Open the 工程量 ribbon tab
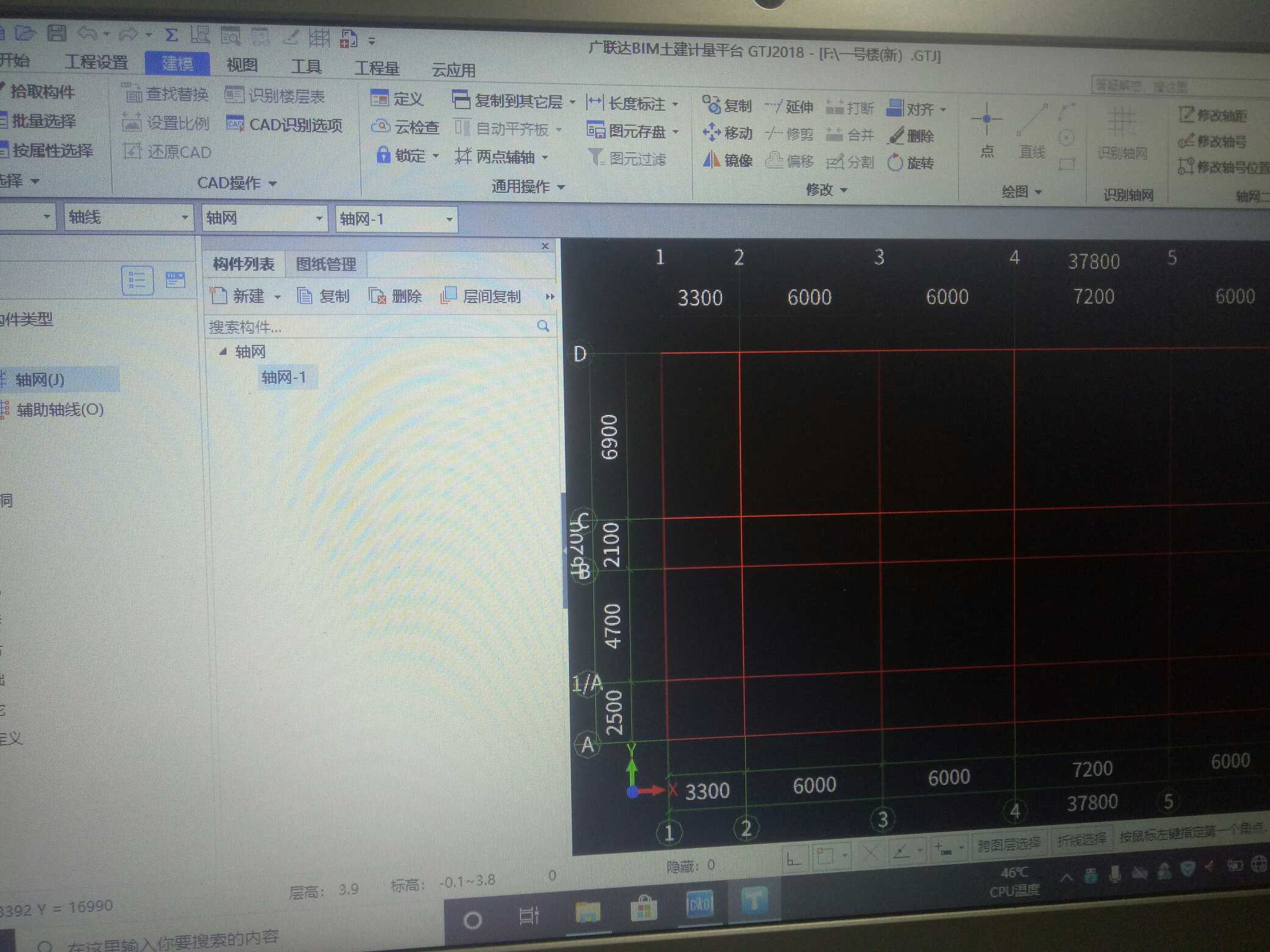This screenshot has width=1270, height=952. pos(377,68)
